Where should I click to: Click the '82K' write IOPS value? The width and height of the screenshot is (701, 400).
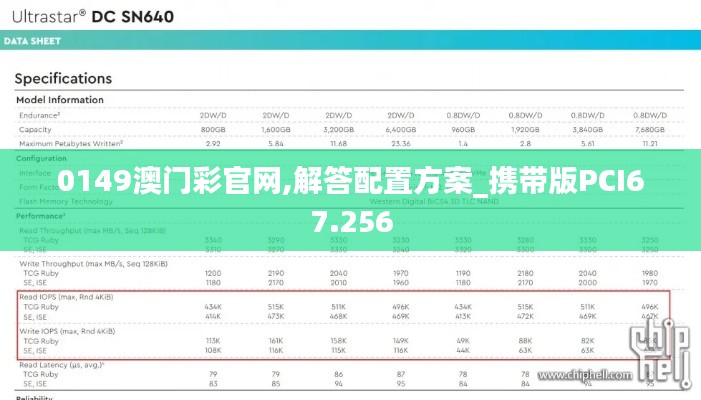(x=587, y=341)
